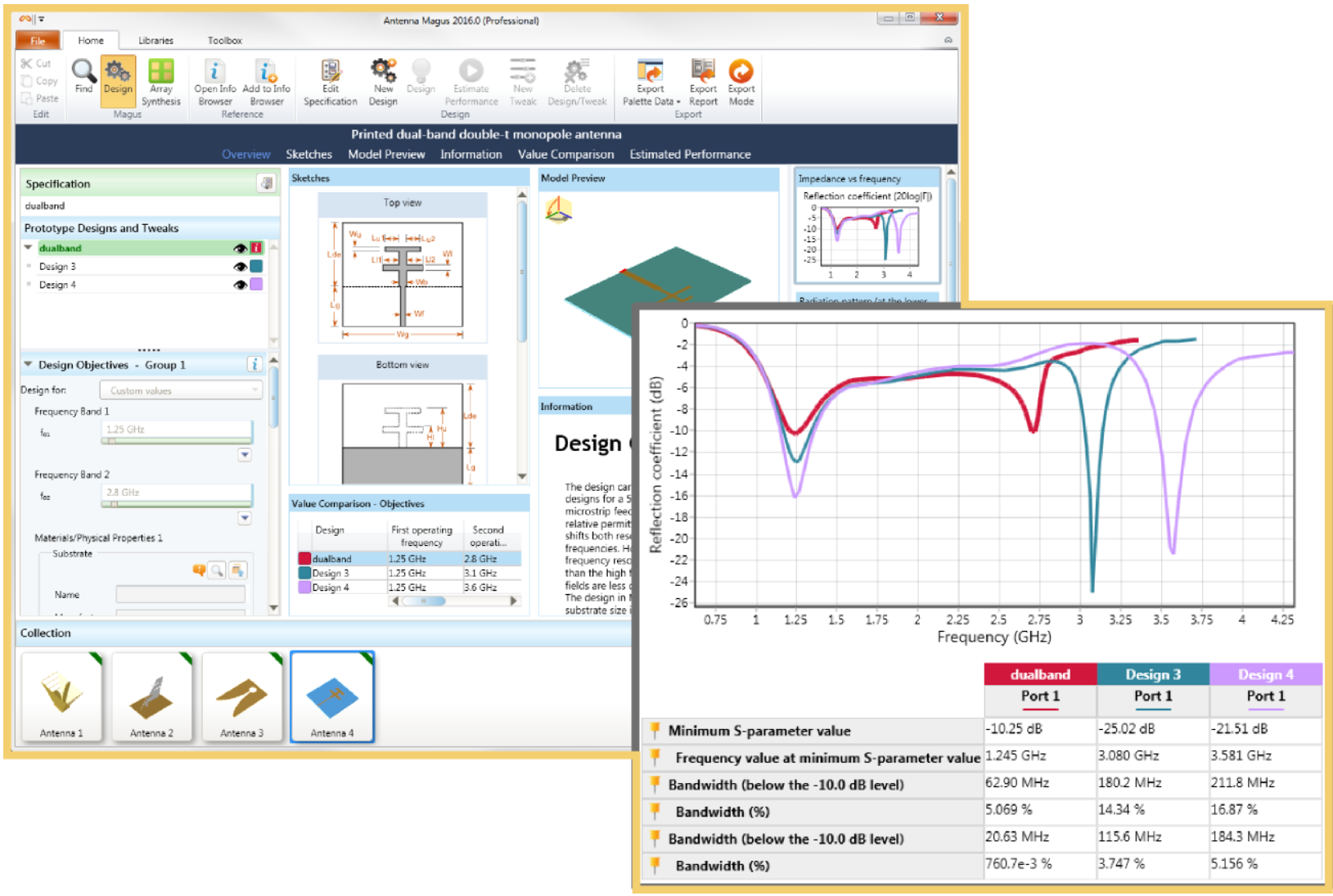Click the 2.8 GHz frequency input field
This screenshot has height=896, width=1333.
pyautogui.click(x=177, y=493)
